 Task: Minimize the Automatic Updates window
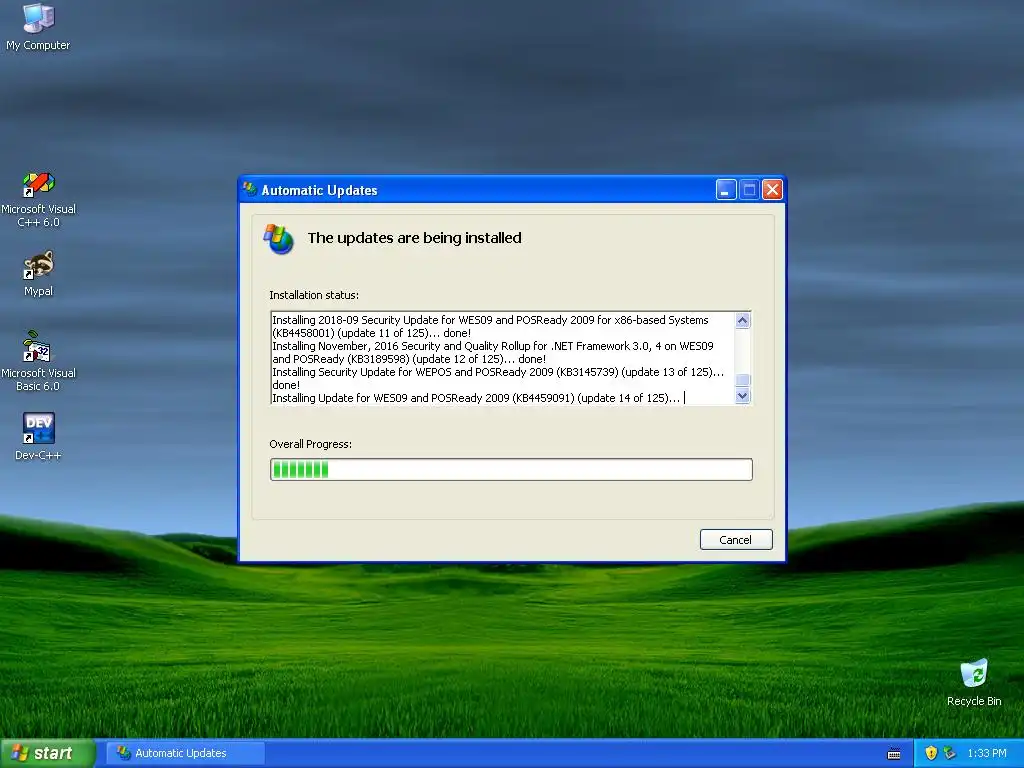(726, 189)
